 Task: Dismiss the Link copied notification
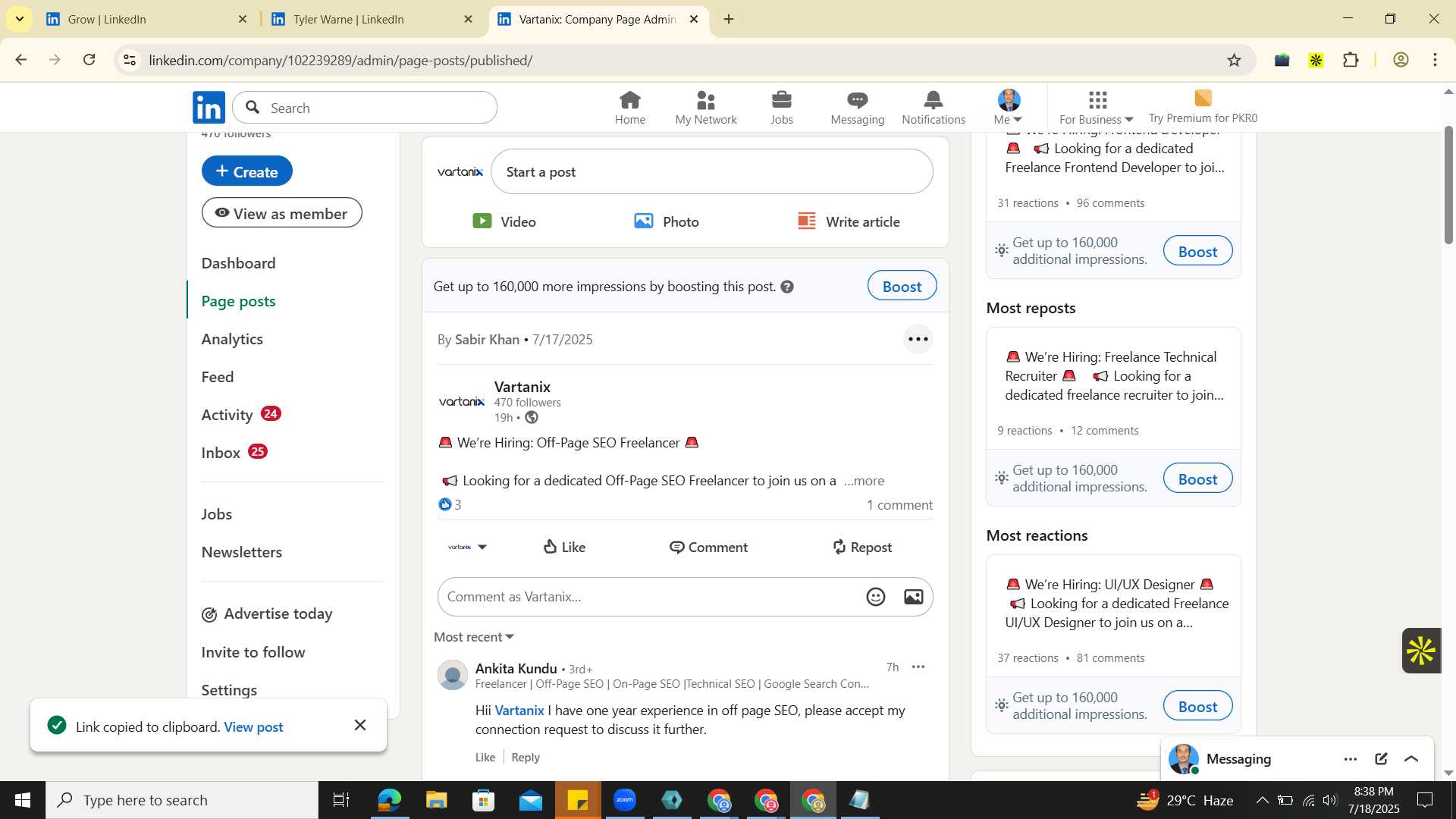pyautogui.click(x=360, y=726)
